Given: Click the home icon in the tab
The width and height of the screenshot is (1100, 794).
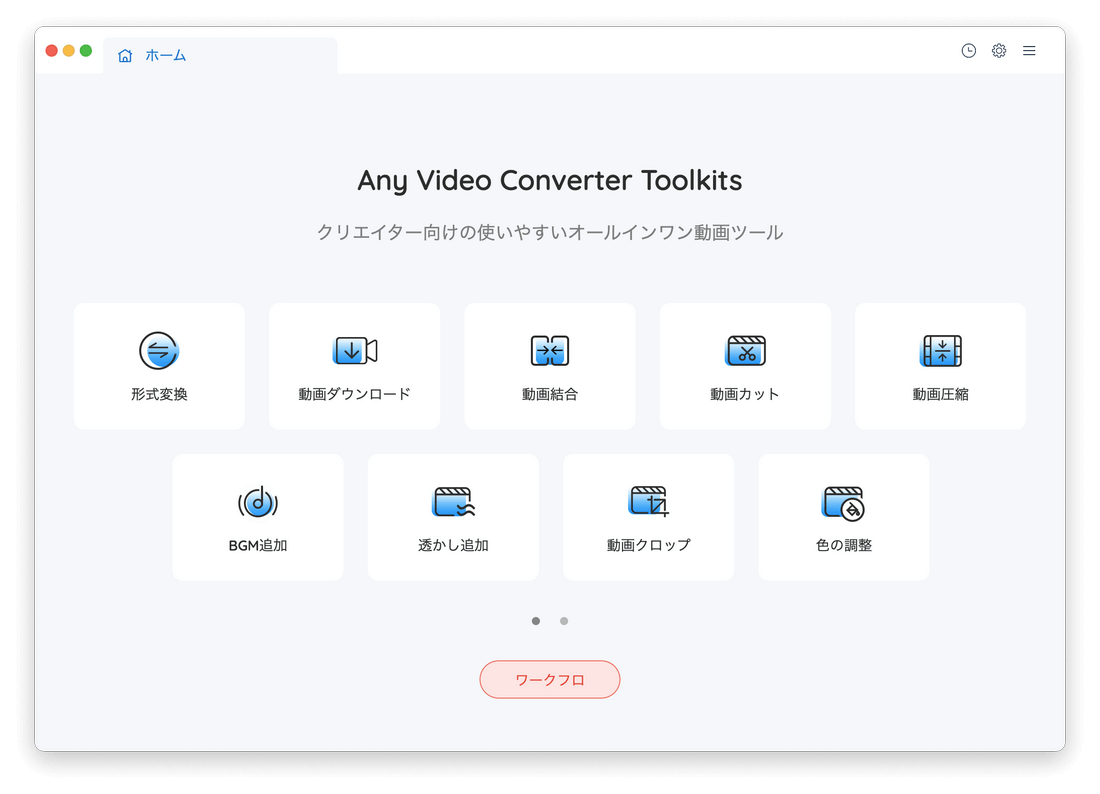Looking at the screenshot, I should pyautogui.click(x=125, y=55).
